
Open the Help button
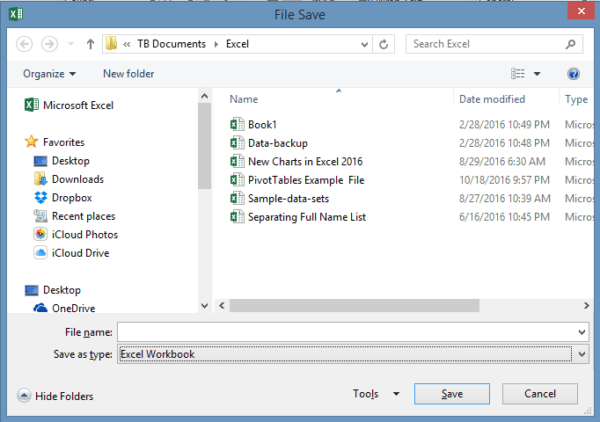click(x=573, y=73)
